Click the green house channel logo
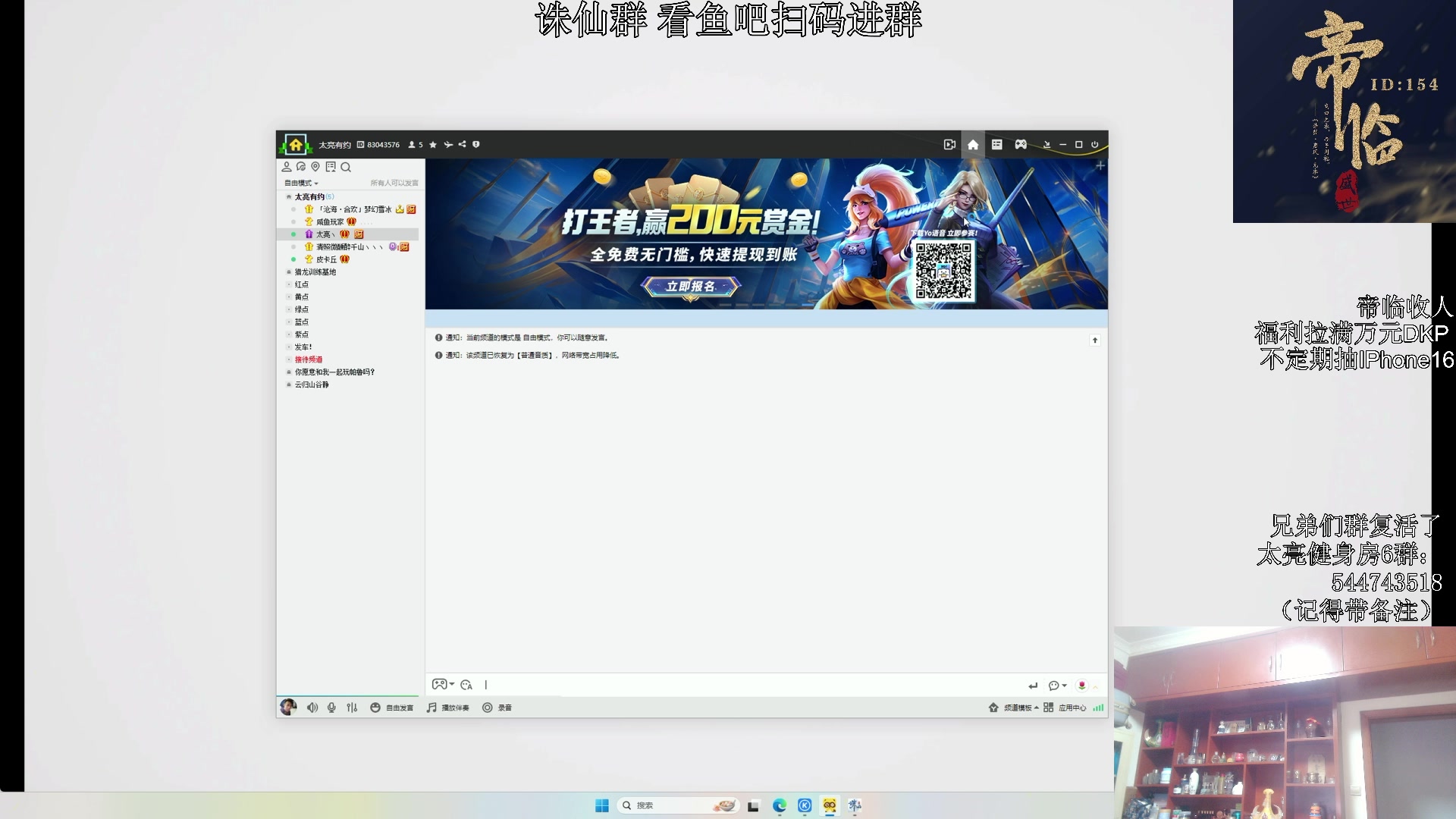The height and width of the screenshot is (819, 1456). 296,144
